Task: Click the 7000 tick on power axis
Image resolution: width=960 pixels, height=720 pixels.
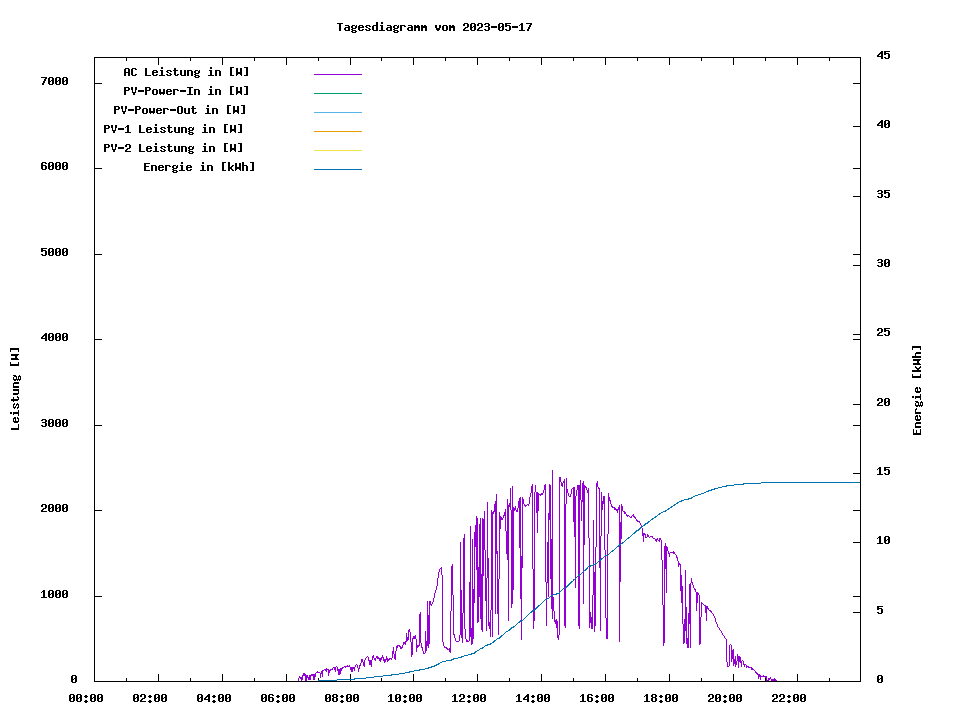Action: pos(53,81)
